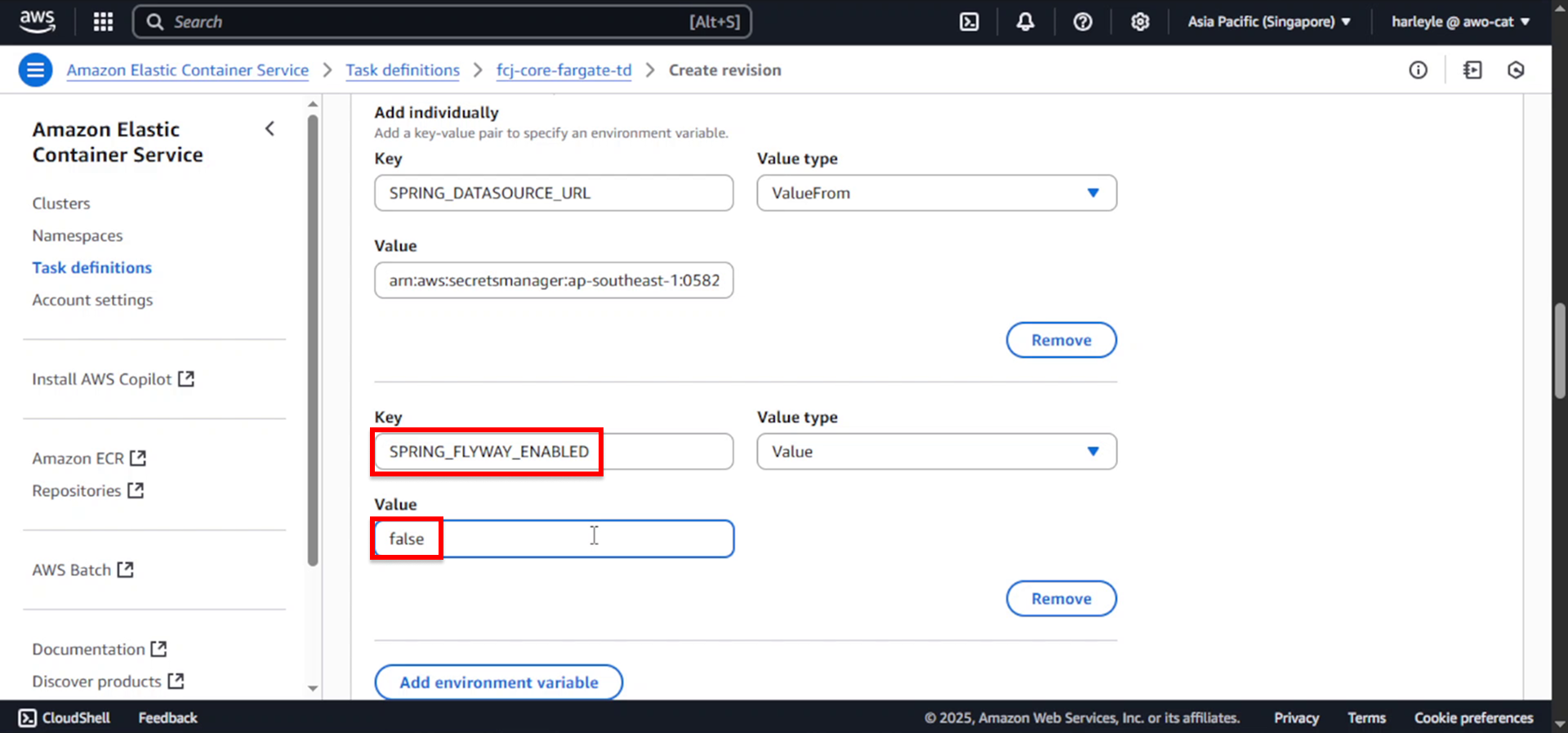Open the clock-shield icon in top right
Screen dimensions: 1568x733
pos(1516,70)
